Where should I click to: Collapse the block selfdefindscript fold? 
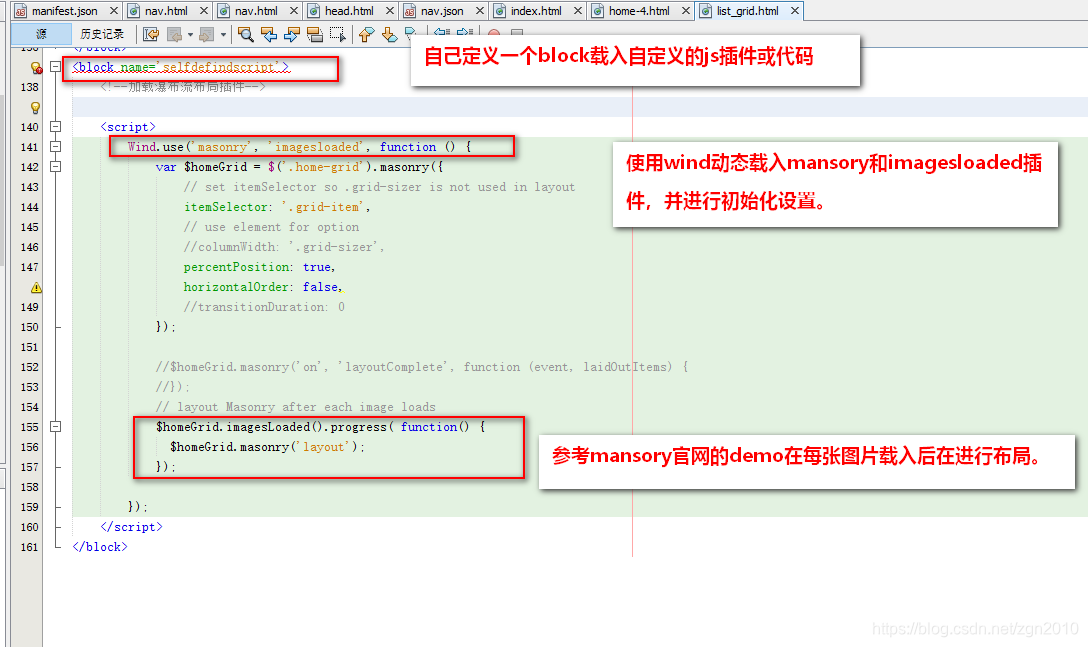(56, 67)
